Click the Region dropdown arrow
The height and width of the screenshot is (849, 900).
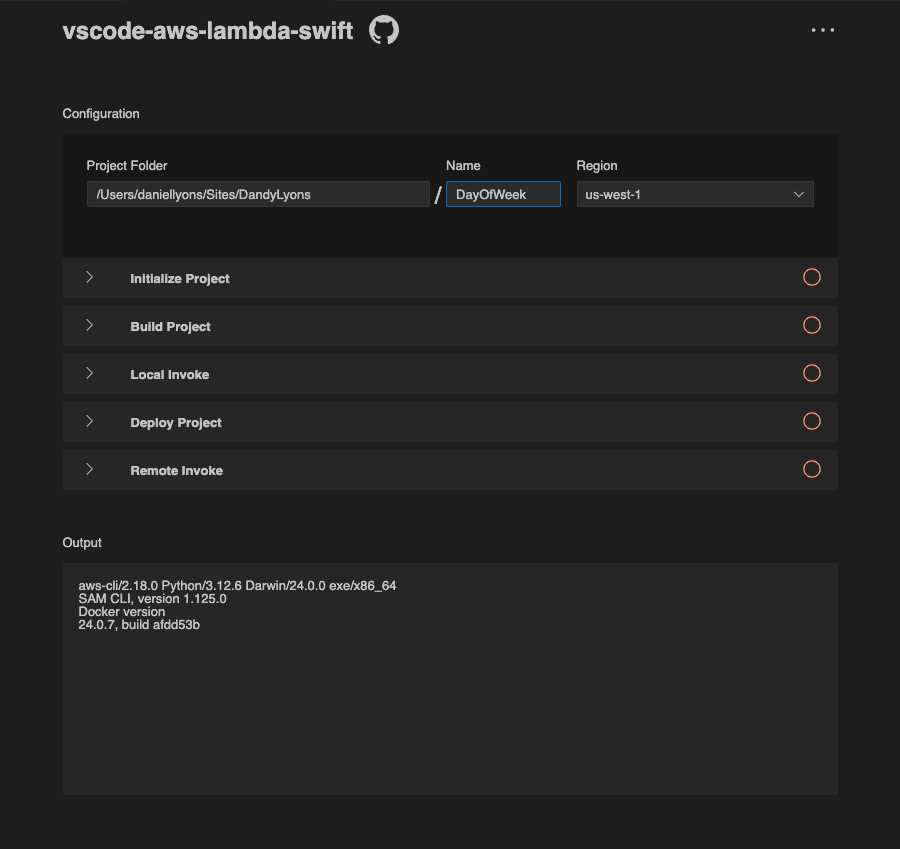[798, 194]
